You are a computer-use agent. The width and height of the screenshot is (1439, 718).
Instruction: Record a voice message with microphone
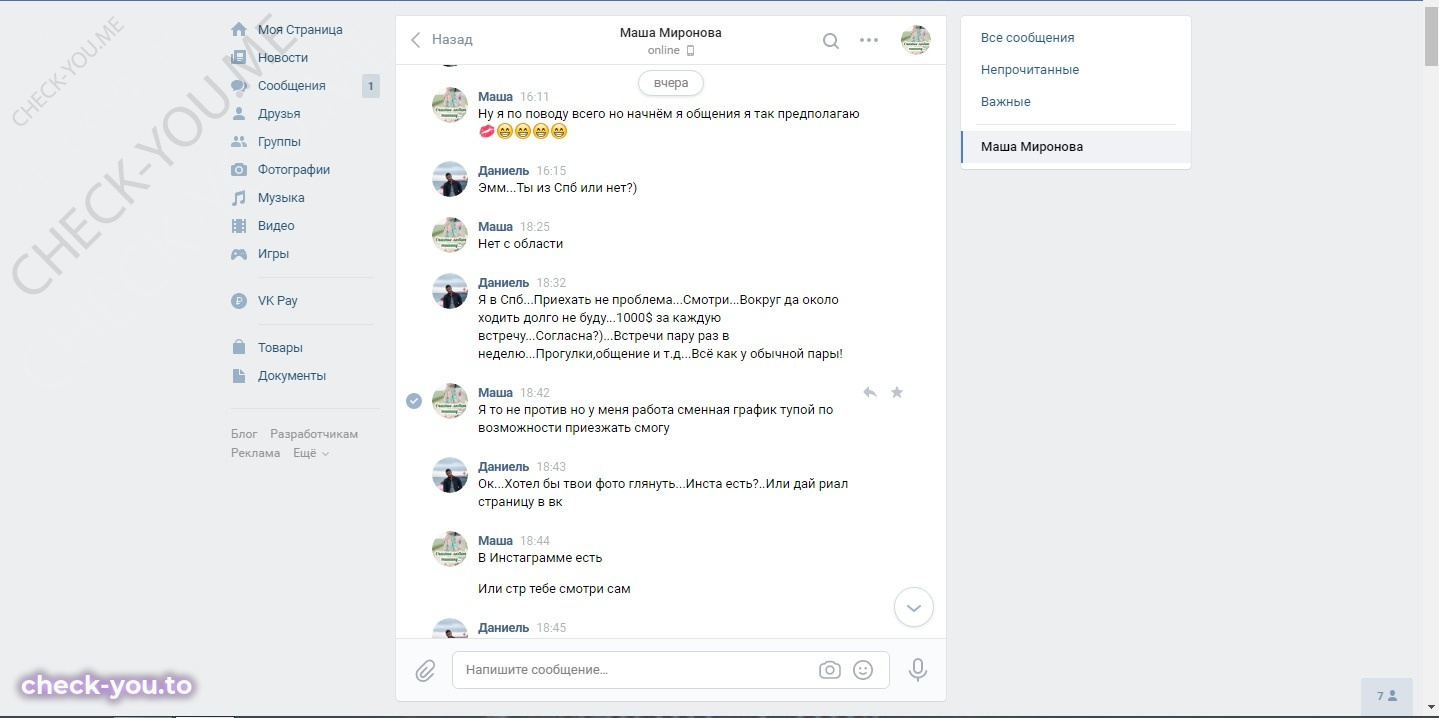917,670
